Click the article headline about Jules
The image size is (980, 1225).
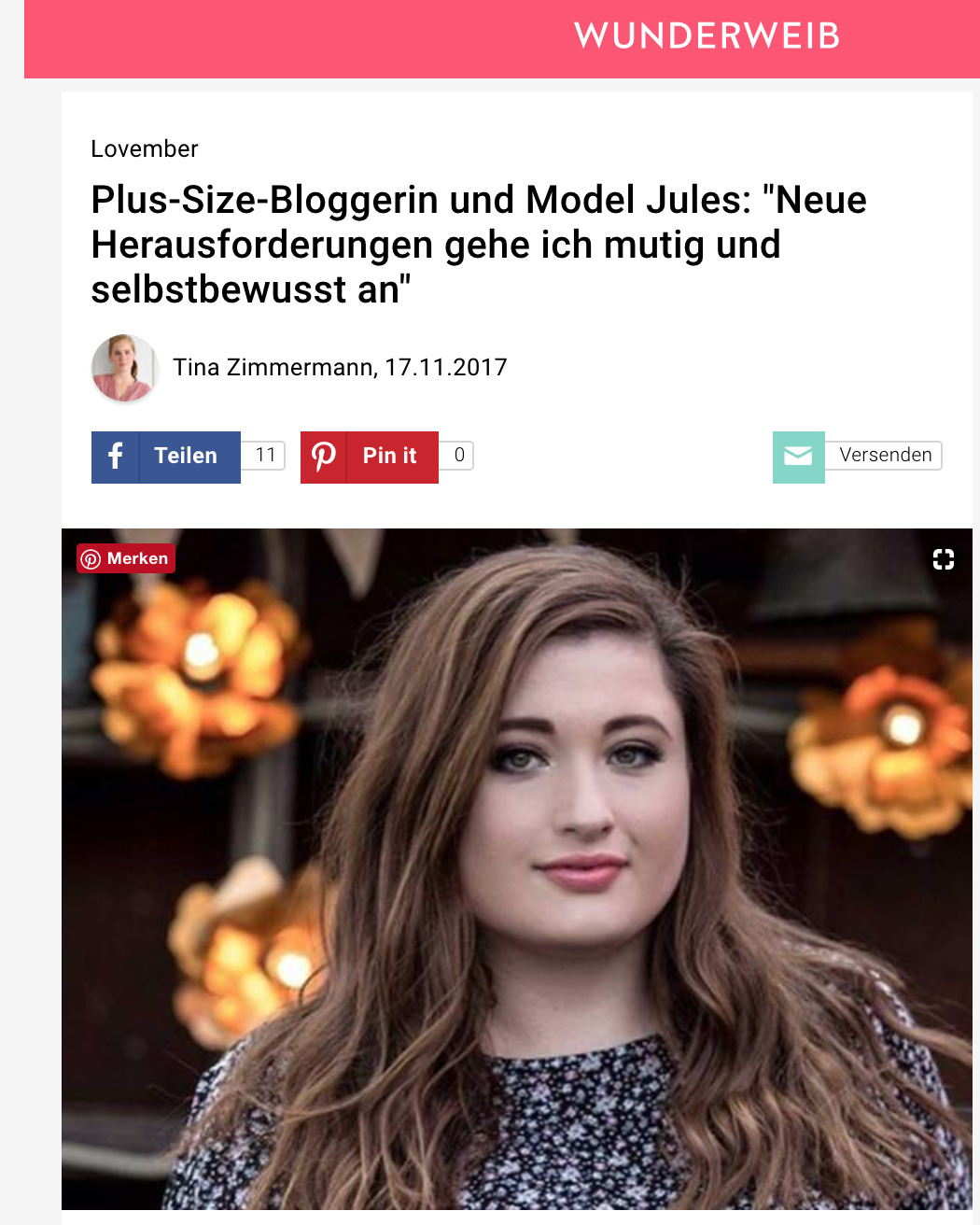pyautogui.click(x=479, y=245)
